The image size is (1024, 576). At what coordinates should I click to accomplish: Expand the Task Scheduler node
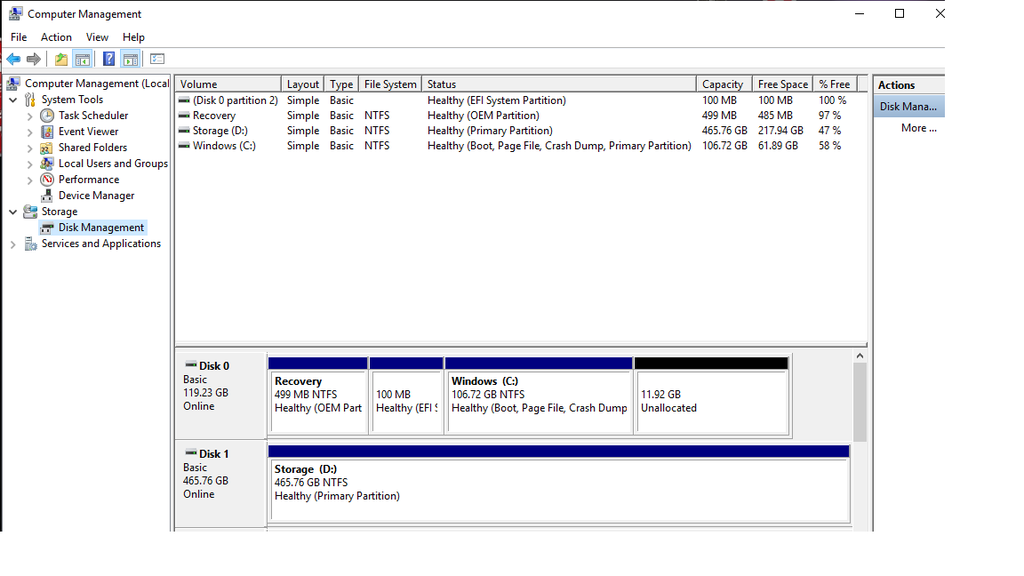pos(29,116)
